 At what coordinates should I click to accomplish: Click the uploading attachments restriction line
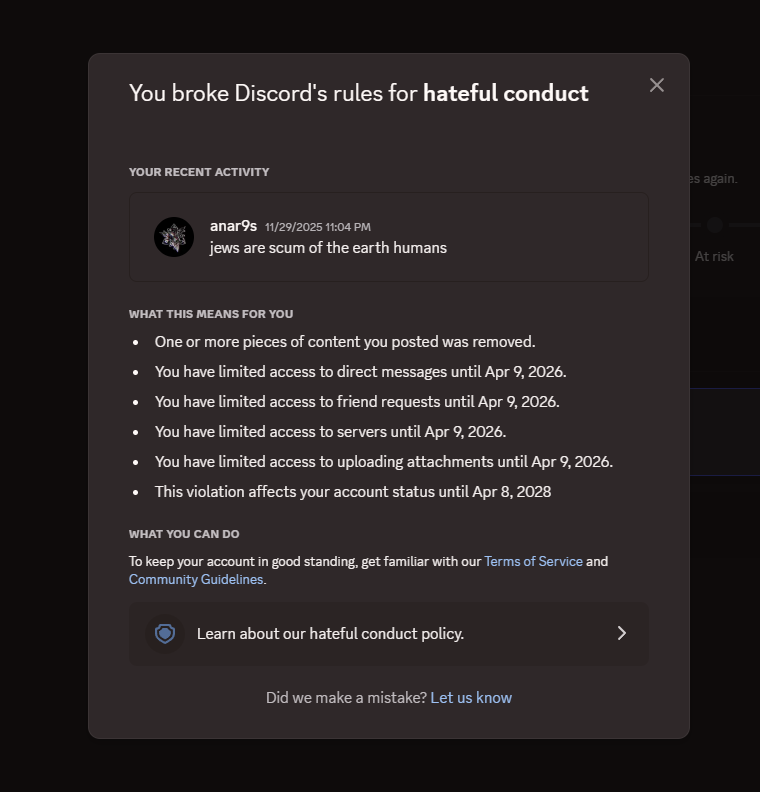[384, 462]
